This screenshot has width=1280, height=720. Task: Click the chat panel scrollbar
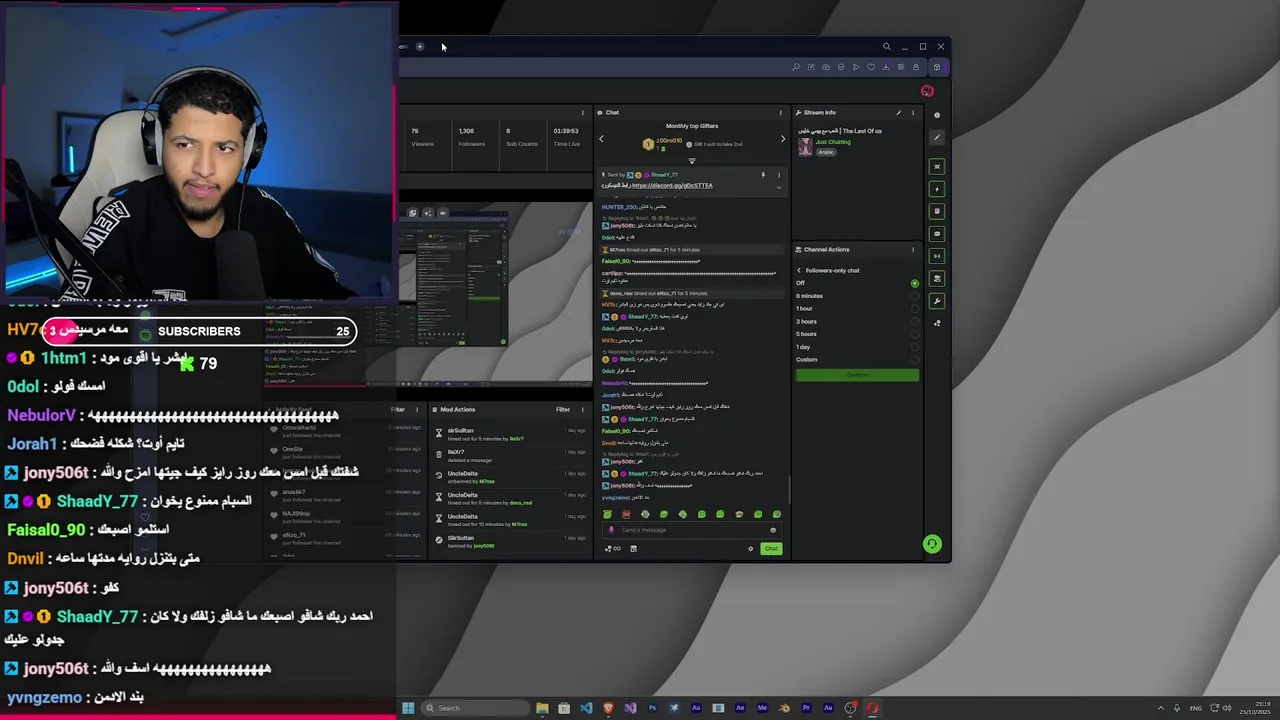coord(789,488)
